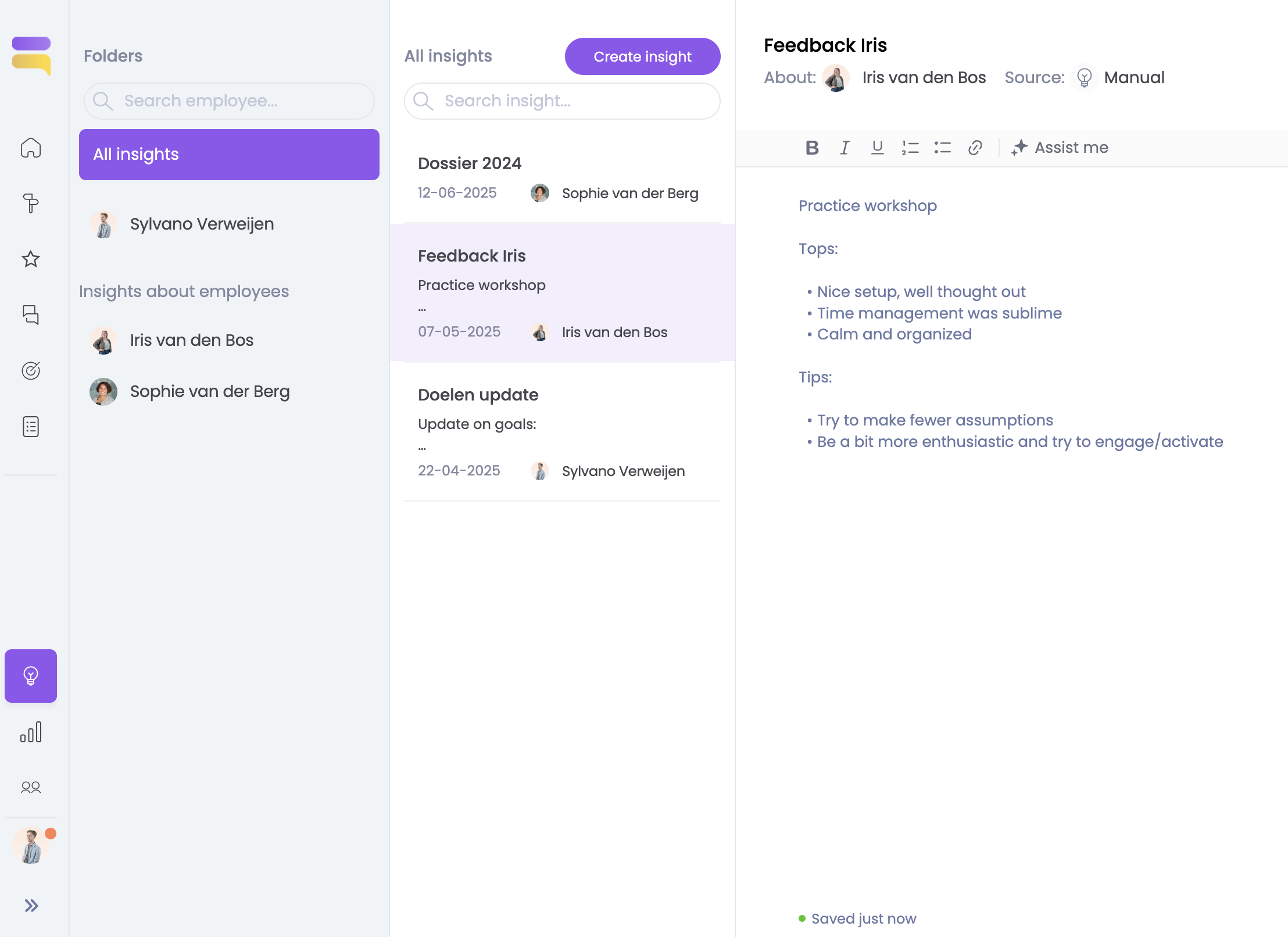This screenshot has height=937, width=1288.
Task: Click the Assist me button
Action: click(x=1060, y=148)
